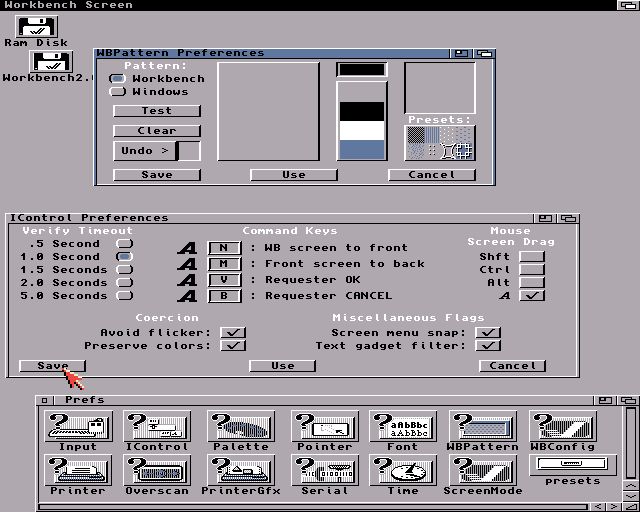Click Prefs window scroll left arrow
Viewport: 640px width, 512px height.
tap(599, 507)
